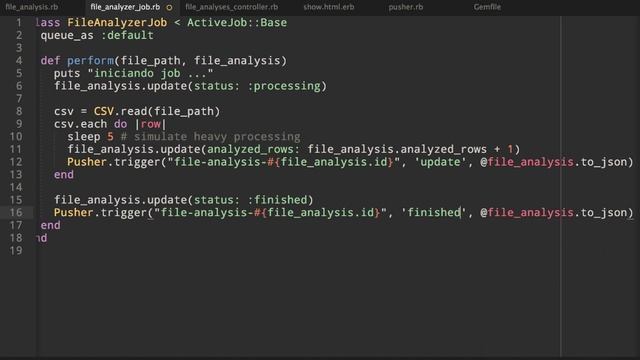640x360 pixels.
Task: Click 'def' keyword on line 4
Action: pos(50,60)
